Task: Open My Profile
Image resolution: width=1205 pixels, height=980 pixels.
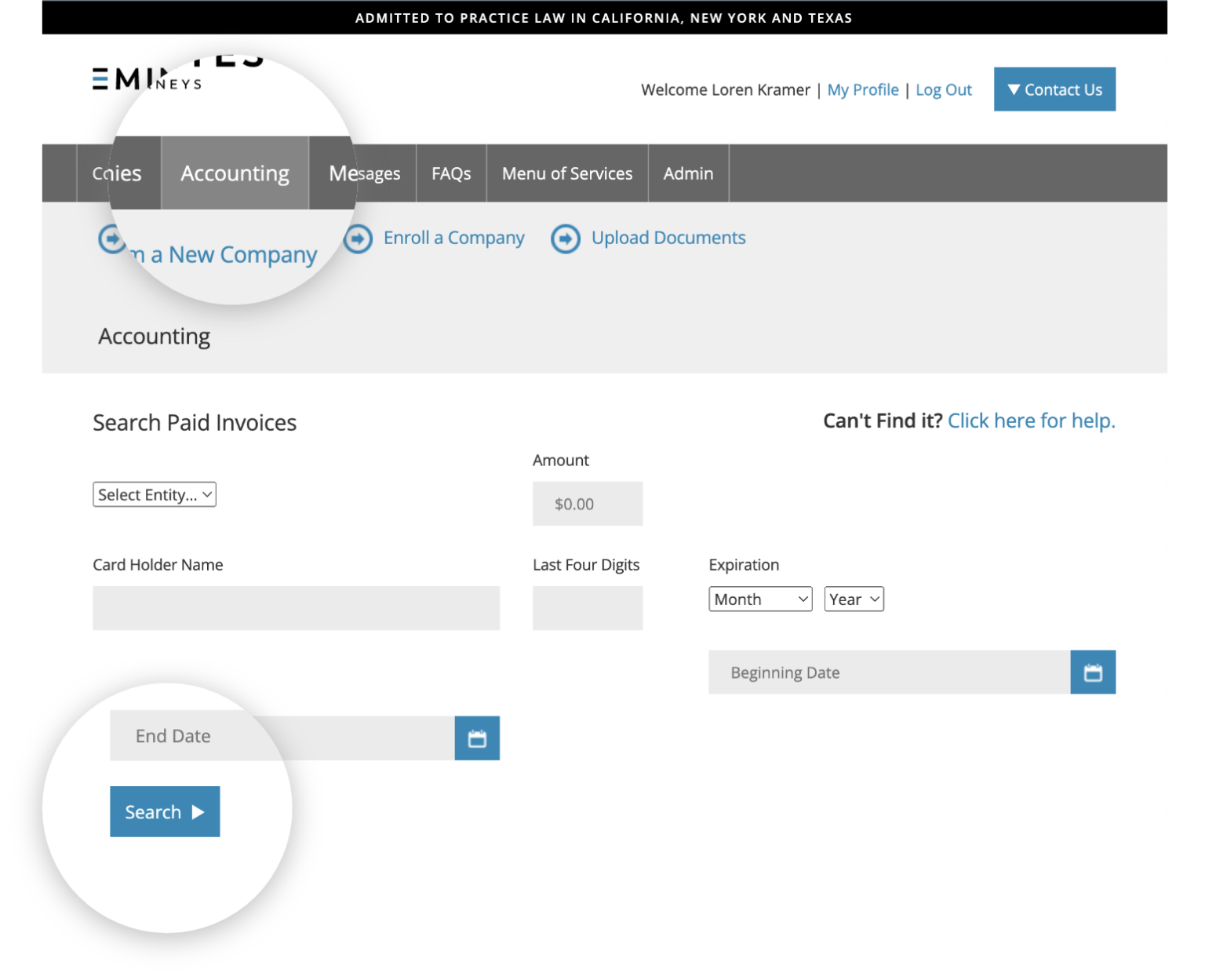Action: click(x=863, y=89)
